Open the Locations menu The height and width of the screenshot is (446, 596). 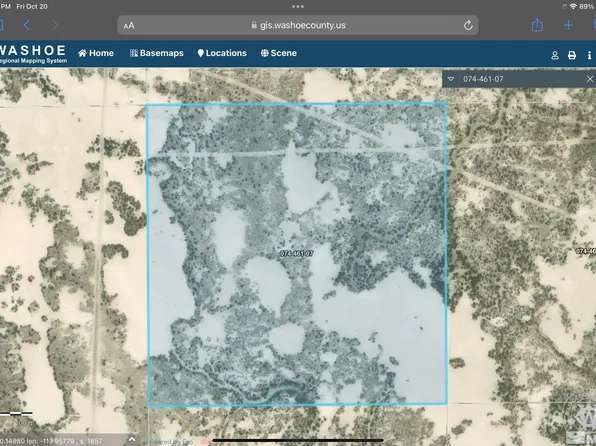click(x=222, y=53)
